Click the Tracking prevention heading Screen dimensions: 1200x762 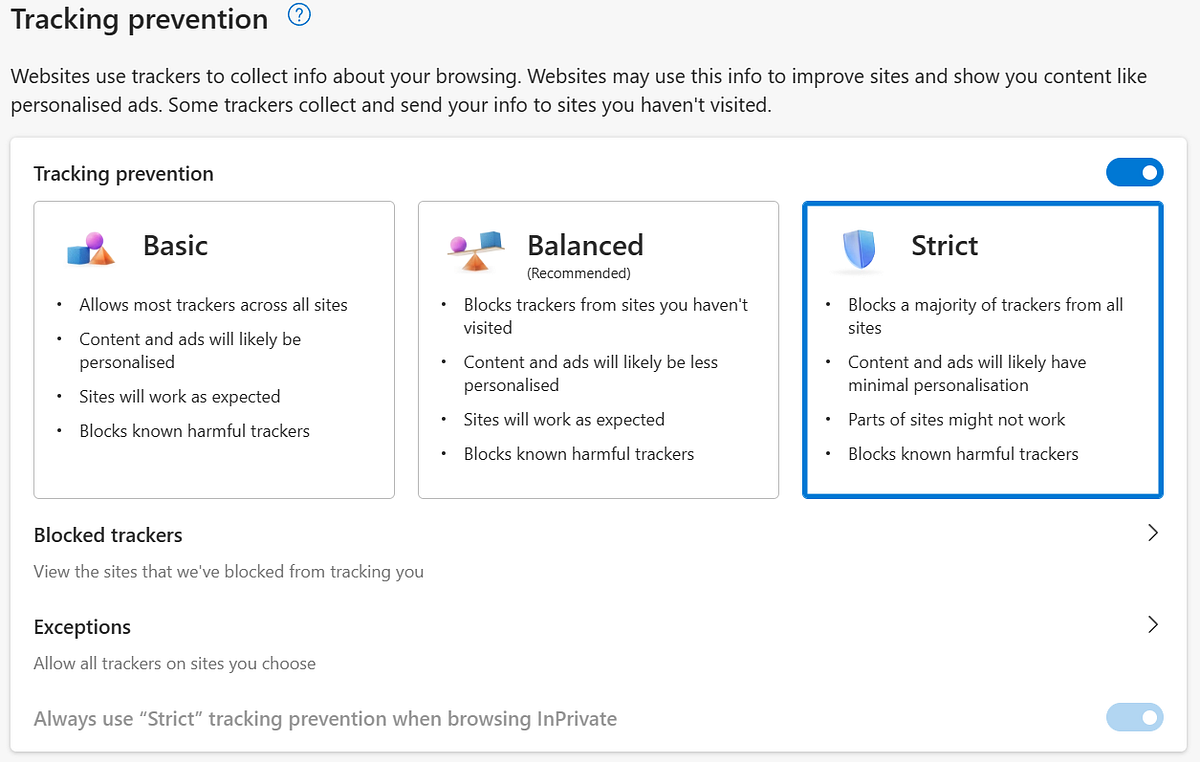139,18
